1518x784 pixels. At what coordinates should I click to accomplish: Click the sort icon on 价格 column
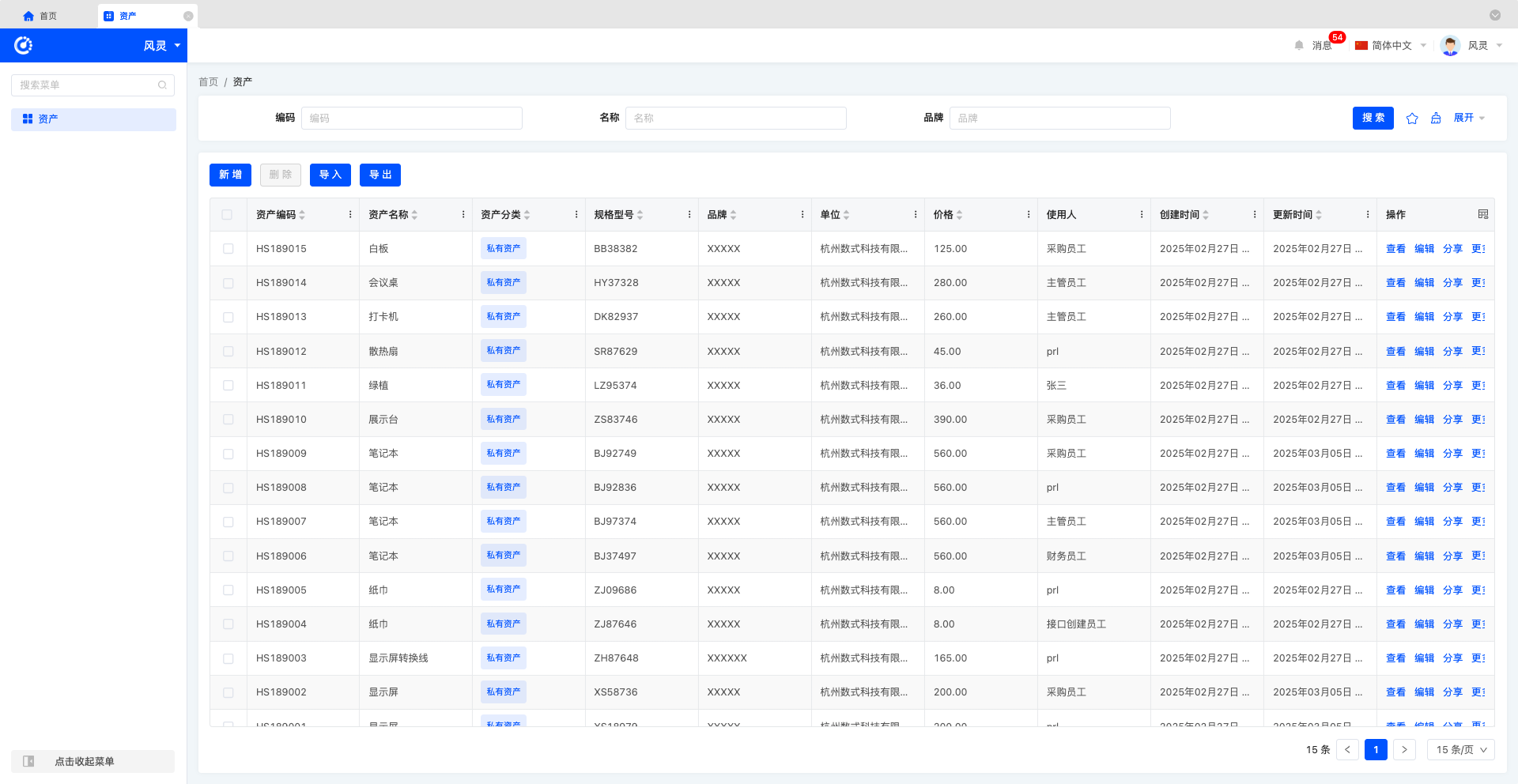tap(959, 215)
